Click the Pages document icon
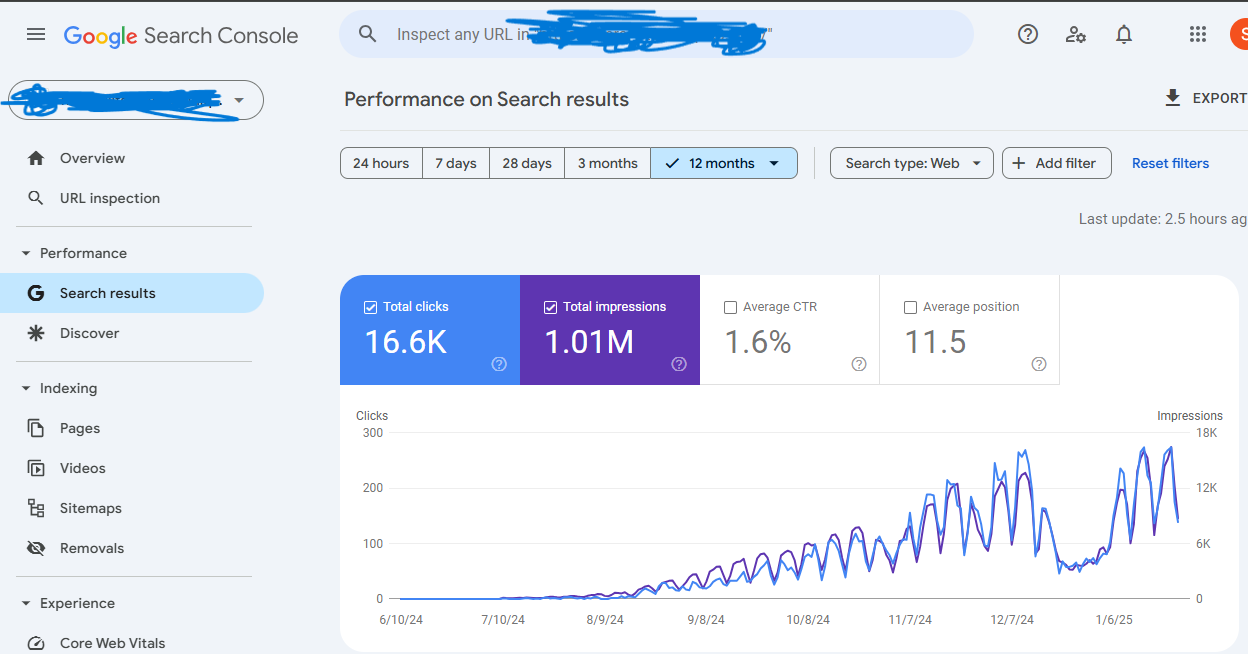This screenshot has height=654, width=1248. (36, 428)
